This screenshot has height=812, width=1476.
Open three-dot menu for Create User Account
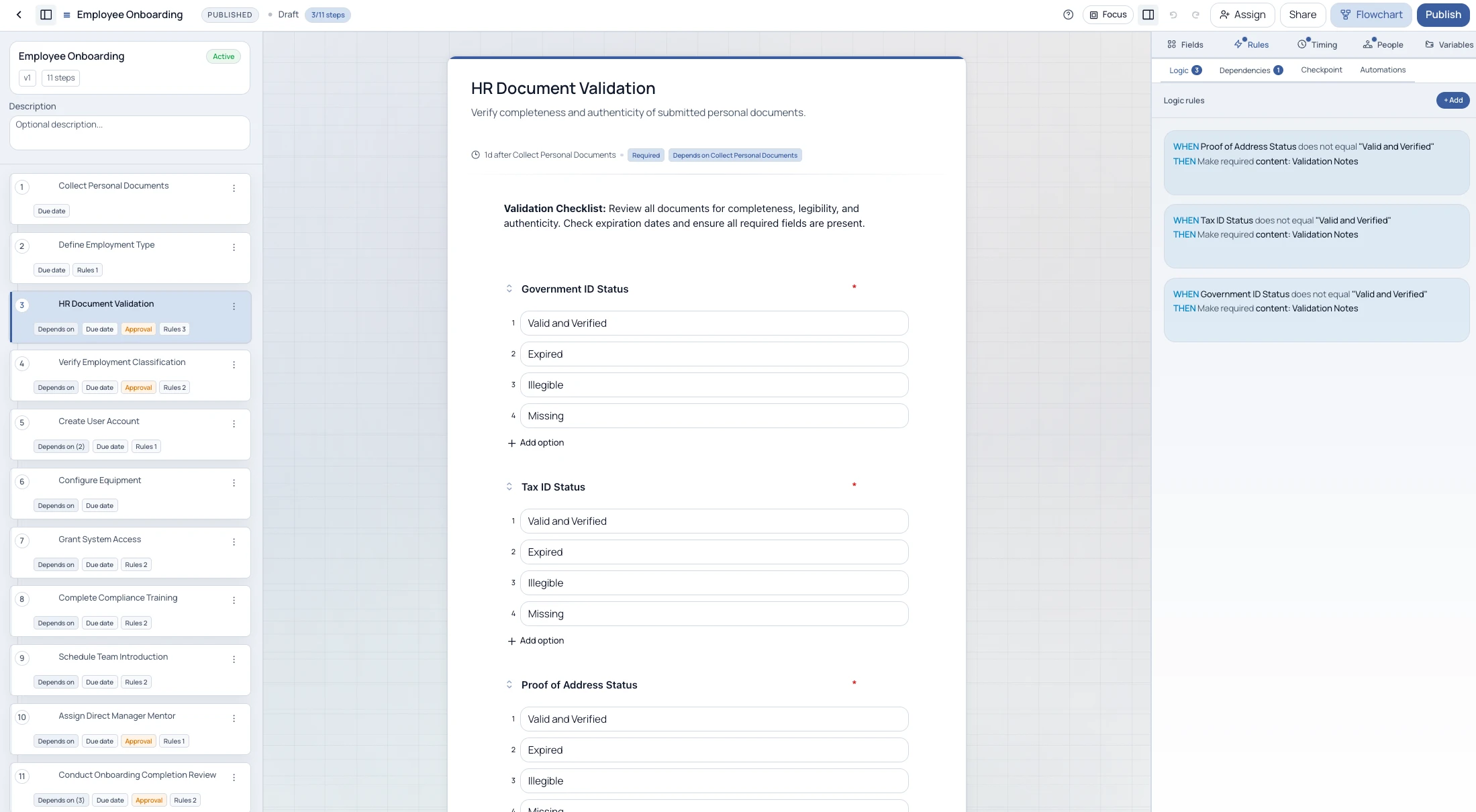[234, 424]
